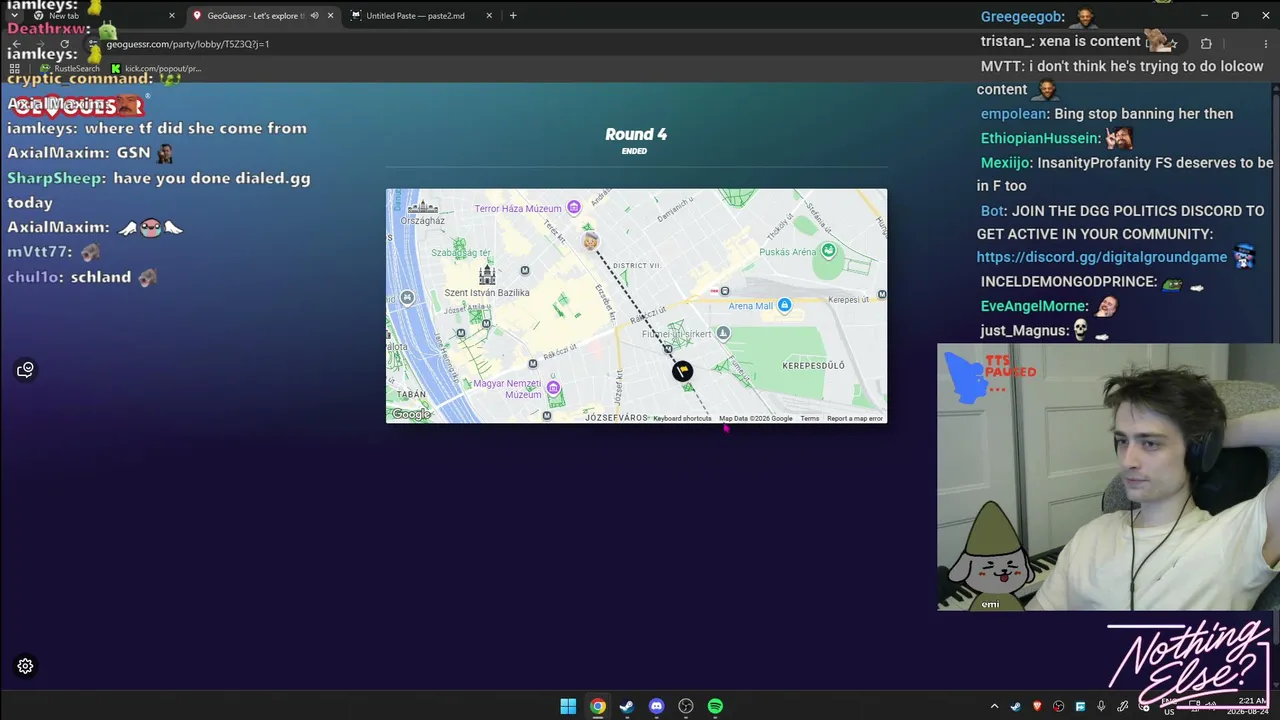
Task: Click the DISTRICT VII. map label
Action: tap(636, 265)
